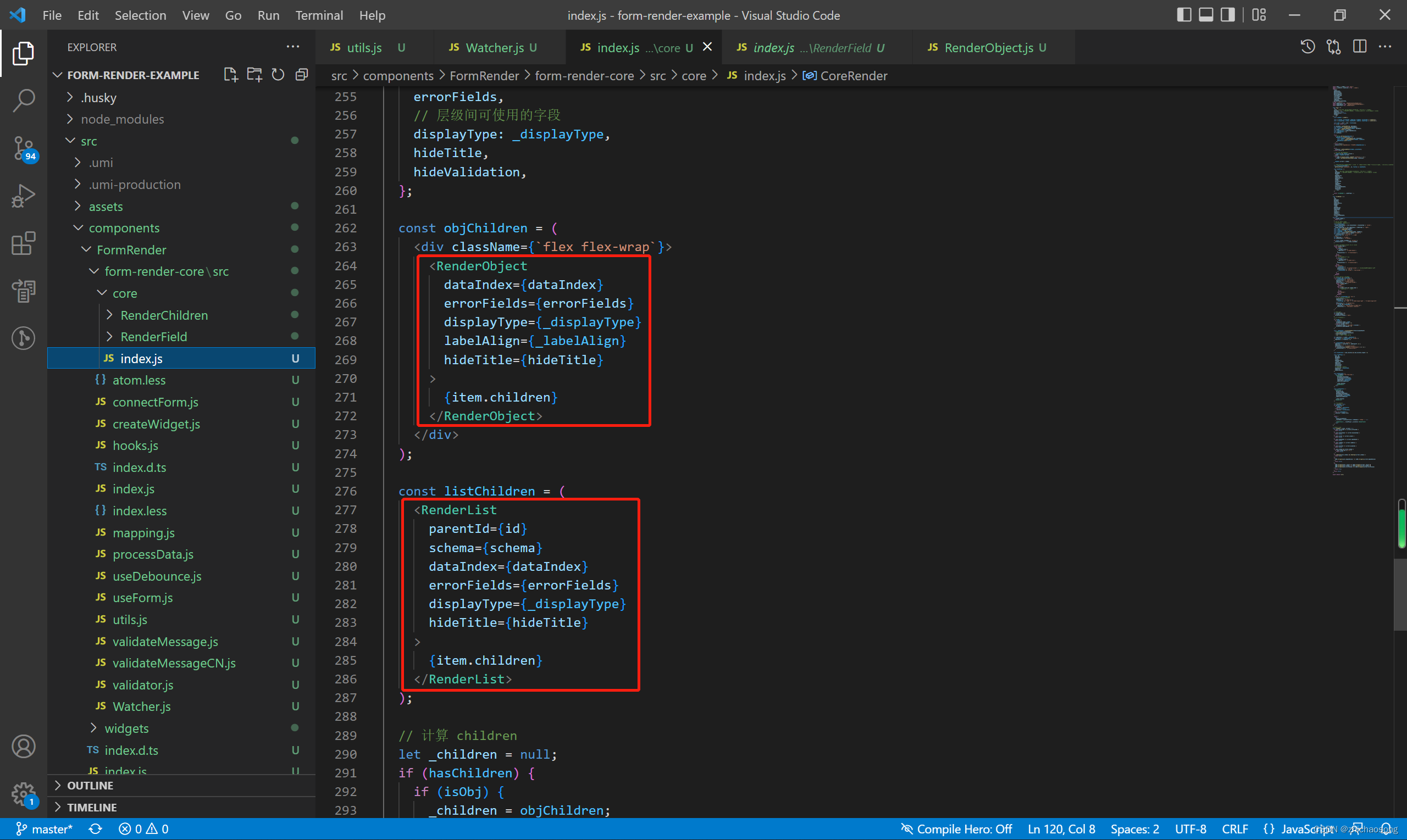This screenshot has width=1407, height=840.
Task: Open the Accounts icon in activity bar
Action: (23, 747)
